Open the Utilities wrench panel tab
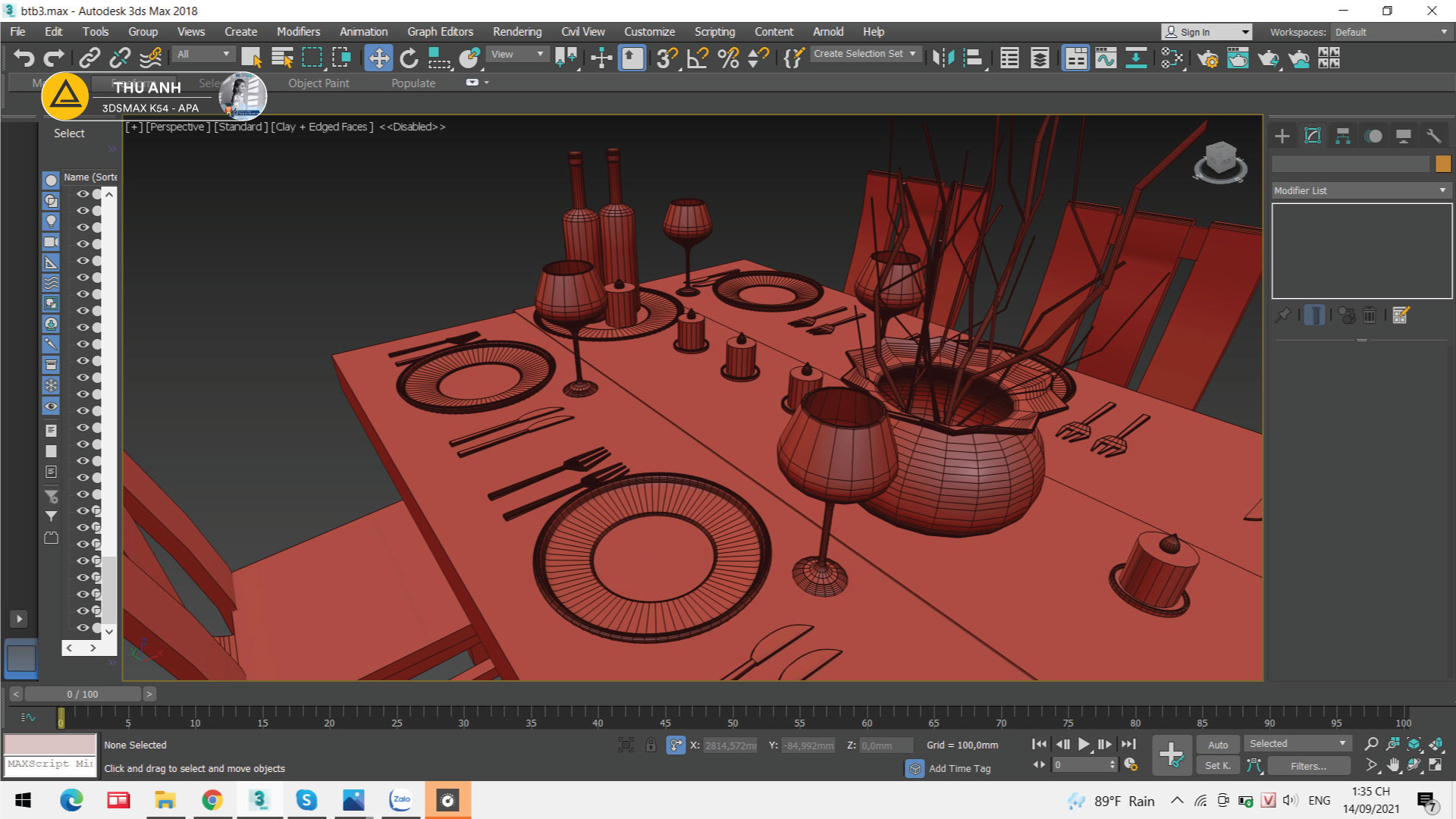Viewport: 1456px width, 819px height. 1433,136
